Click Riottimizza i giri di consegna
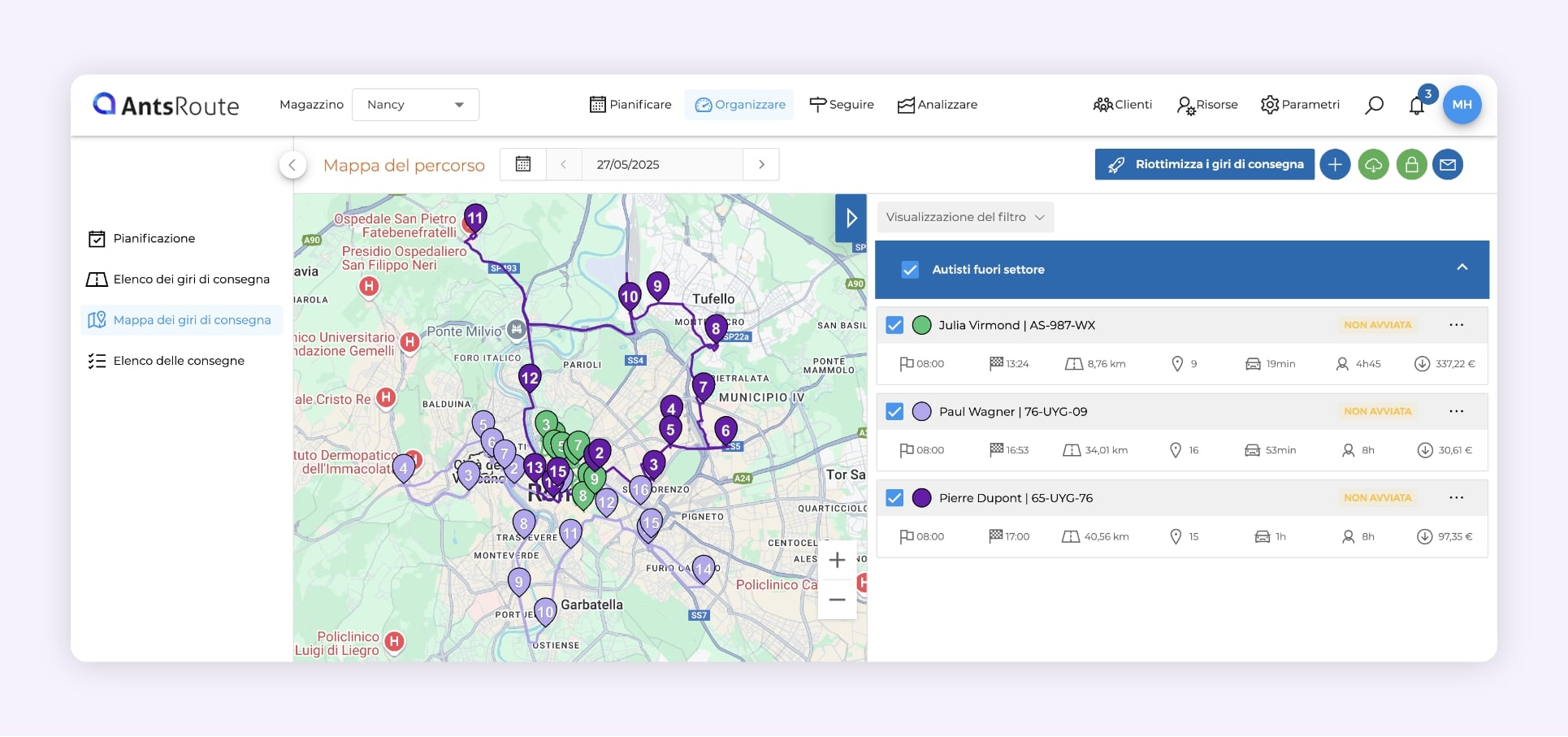 [1204, 164]
